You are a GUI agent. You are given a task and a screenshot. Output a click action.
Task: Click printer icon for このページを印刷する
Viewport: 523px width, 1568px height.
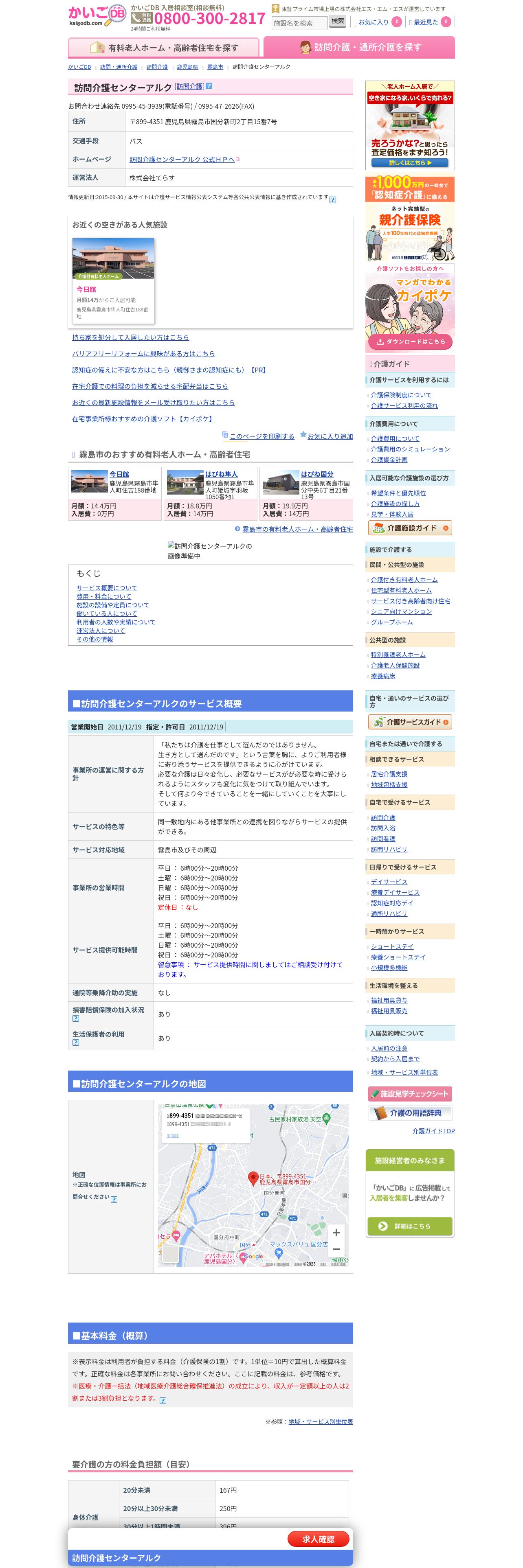click(225, 435)
